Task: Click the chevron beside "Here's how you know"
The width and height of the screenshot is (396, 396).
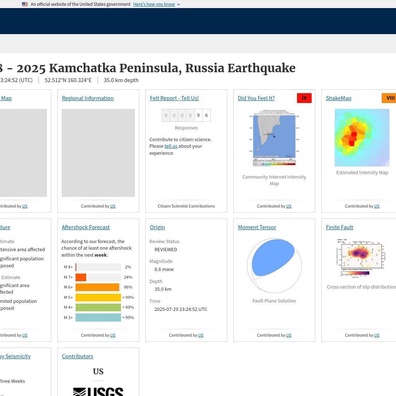Action: click(x=178, y=5)
